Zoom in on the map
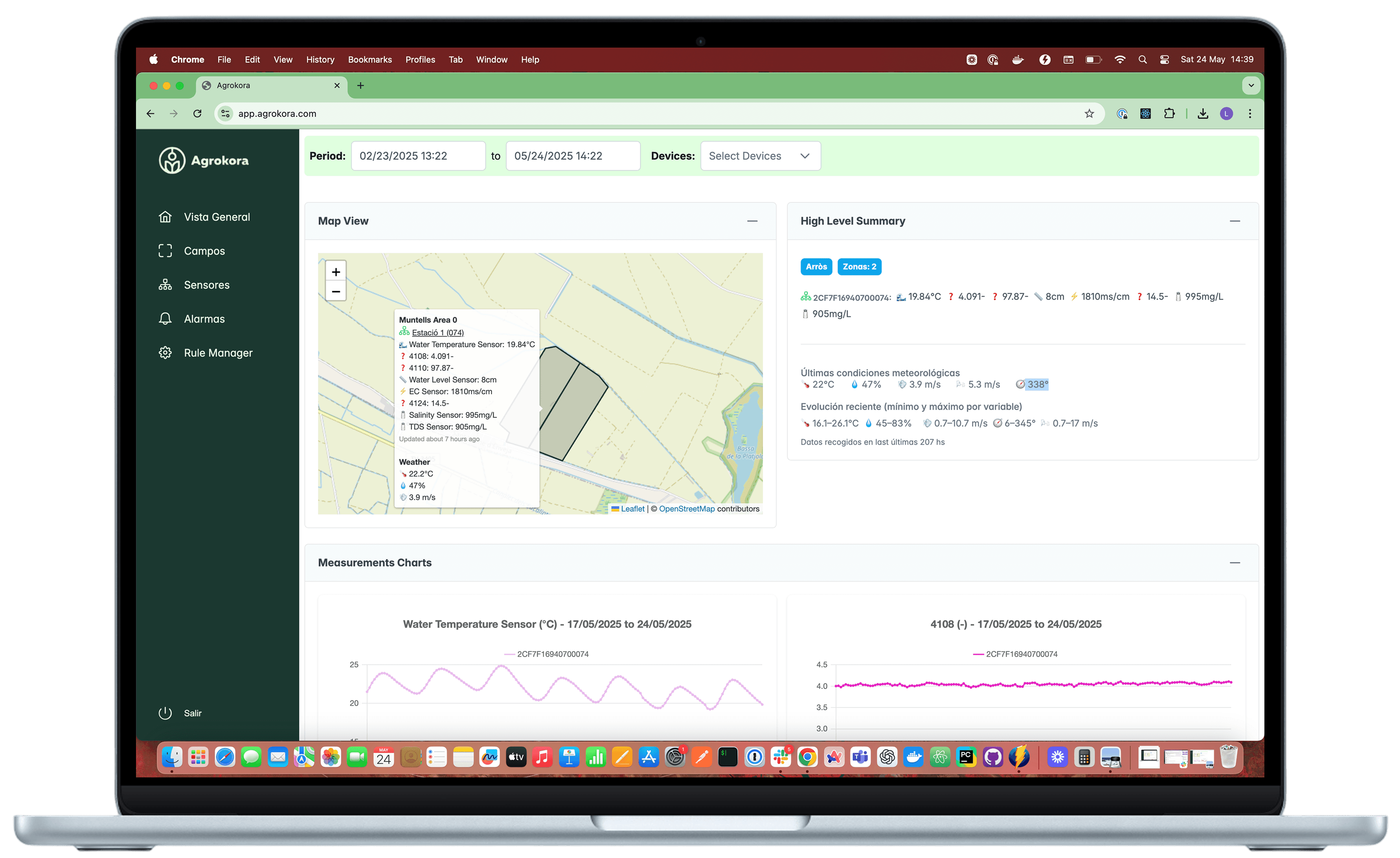1400x858 pixels. [x=336, y=272]
